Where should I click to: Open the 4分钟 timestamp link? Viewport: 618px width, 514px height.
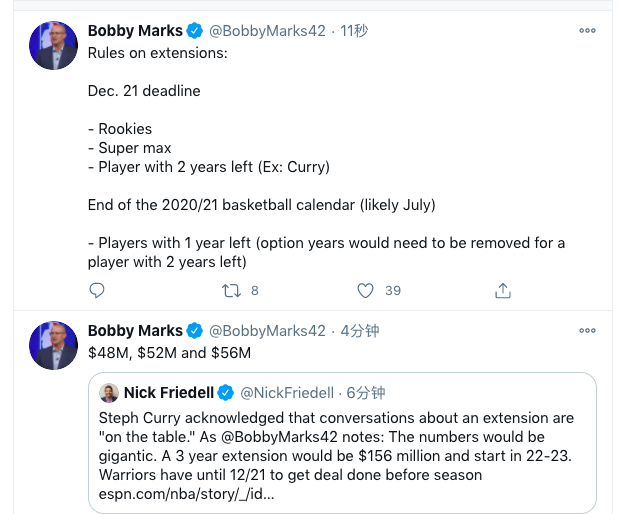(359, 331)
